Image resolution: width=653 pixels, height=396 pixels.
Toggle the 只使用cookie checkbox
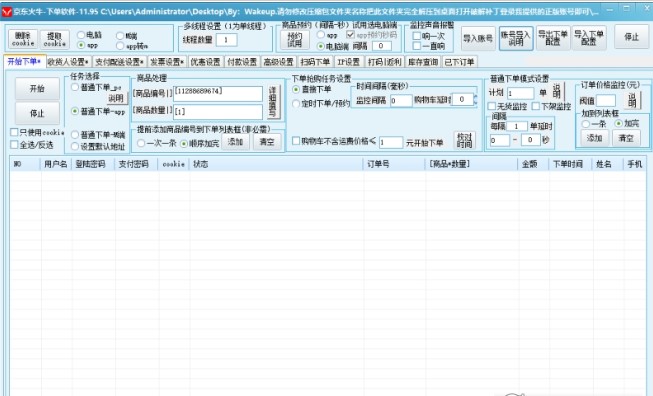14,132
